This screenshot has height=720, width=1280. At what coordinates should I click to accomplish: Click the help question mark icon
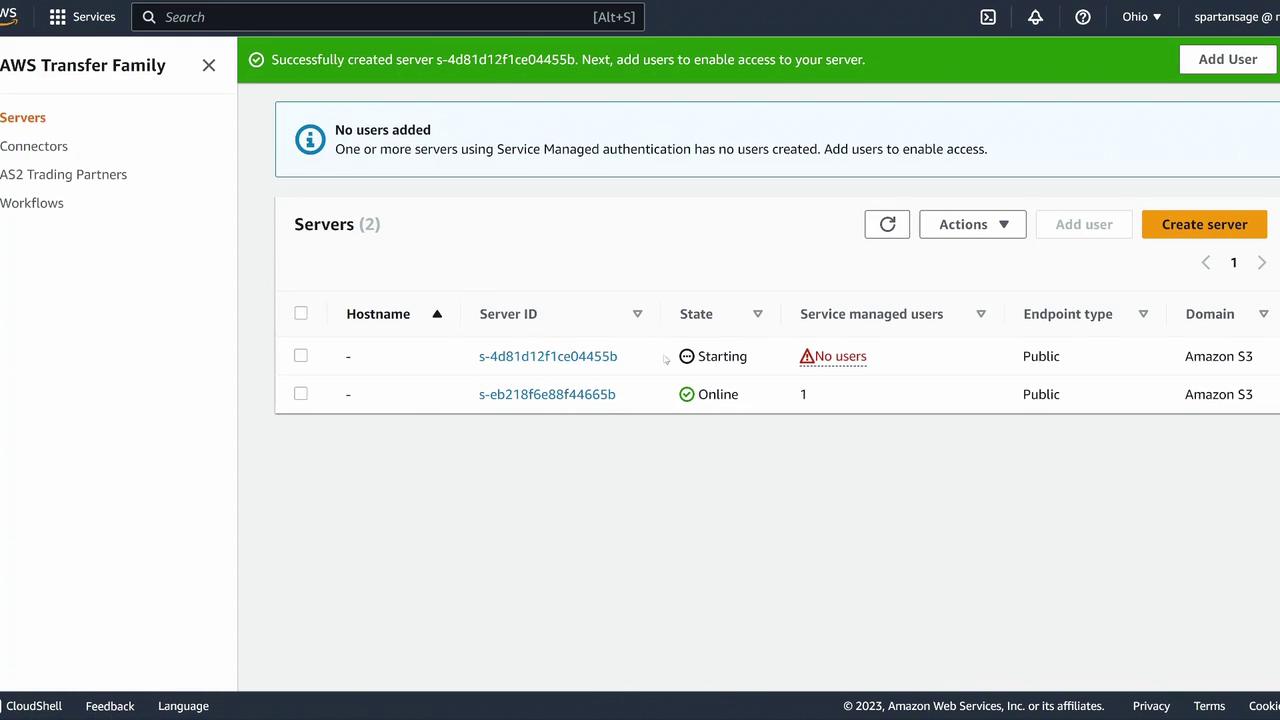point(1083,17)
